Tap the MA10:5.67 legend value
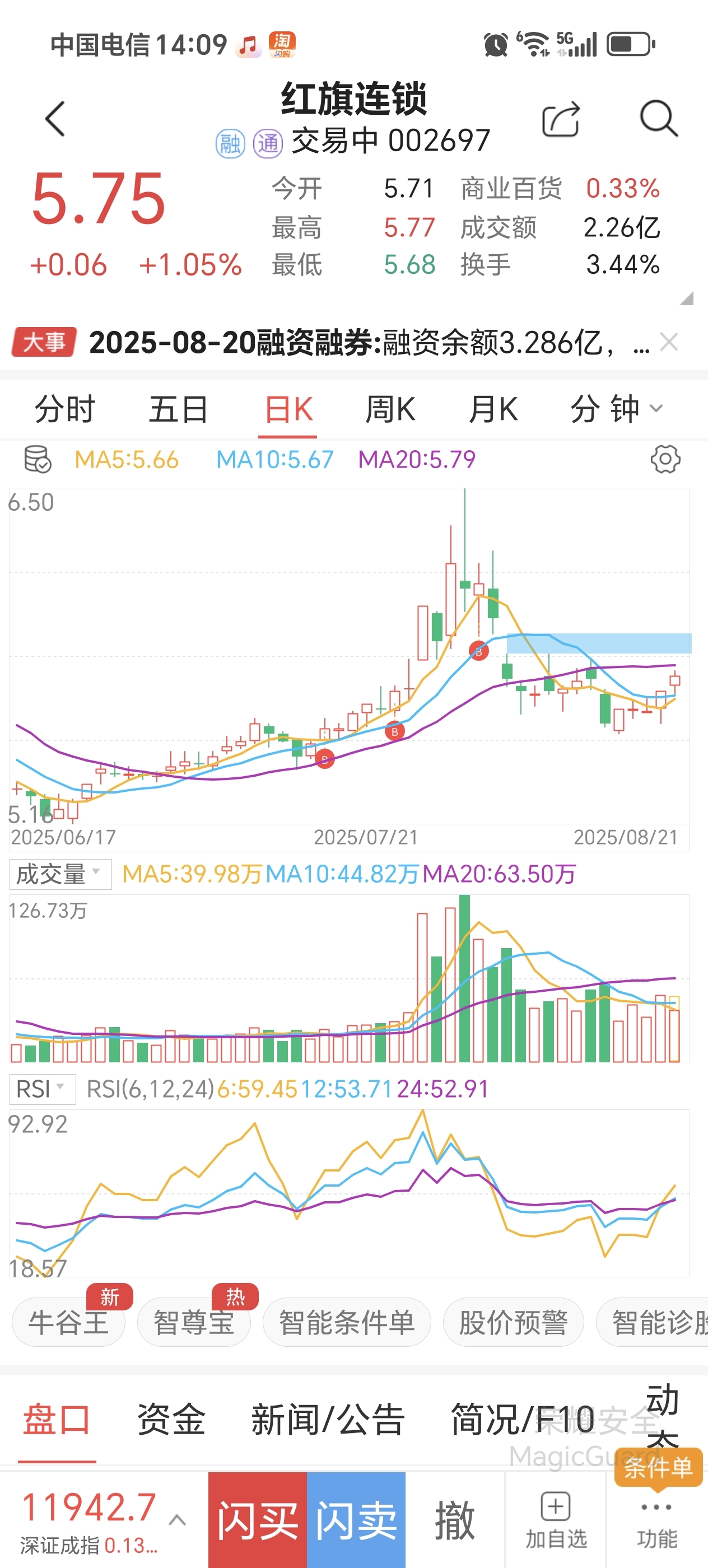The height and width of the screenshot is (1568, 708). 274,460
